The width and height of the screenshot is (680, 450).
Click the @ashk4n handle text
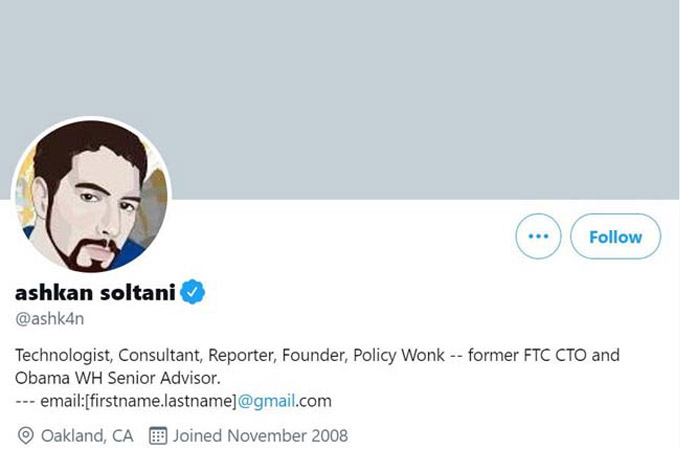tap(49, 319)
